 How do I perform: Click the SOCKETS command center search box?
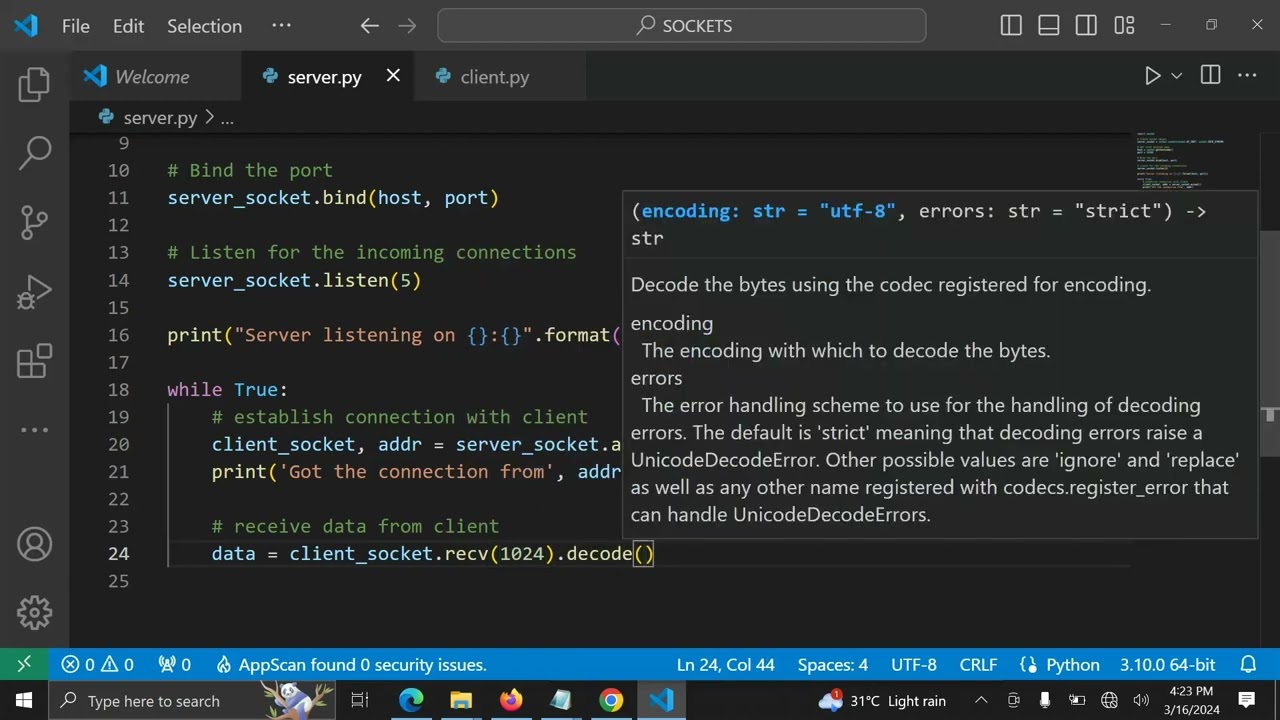(682, 26)
